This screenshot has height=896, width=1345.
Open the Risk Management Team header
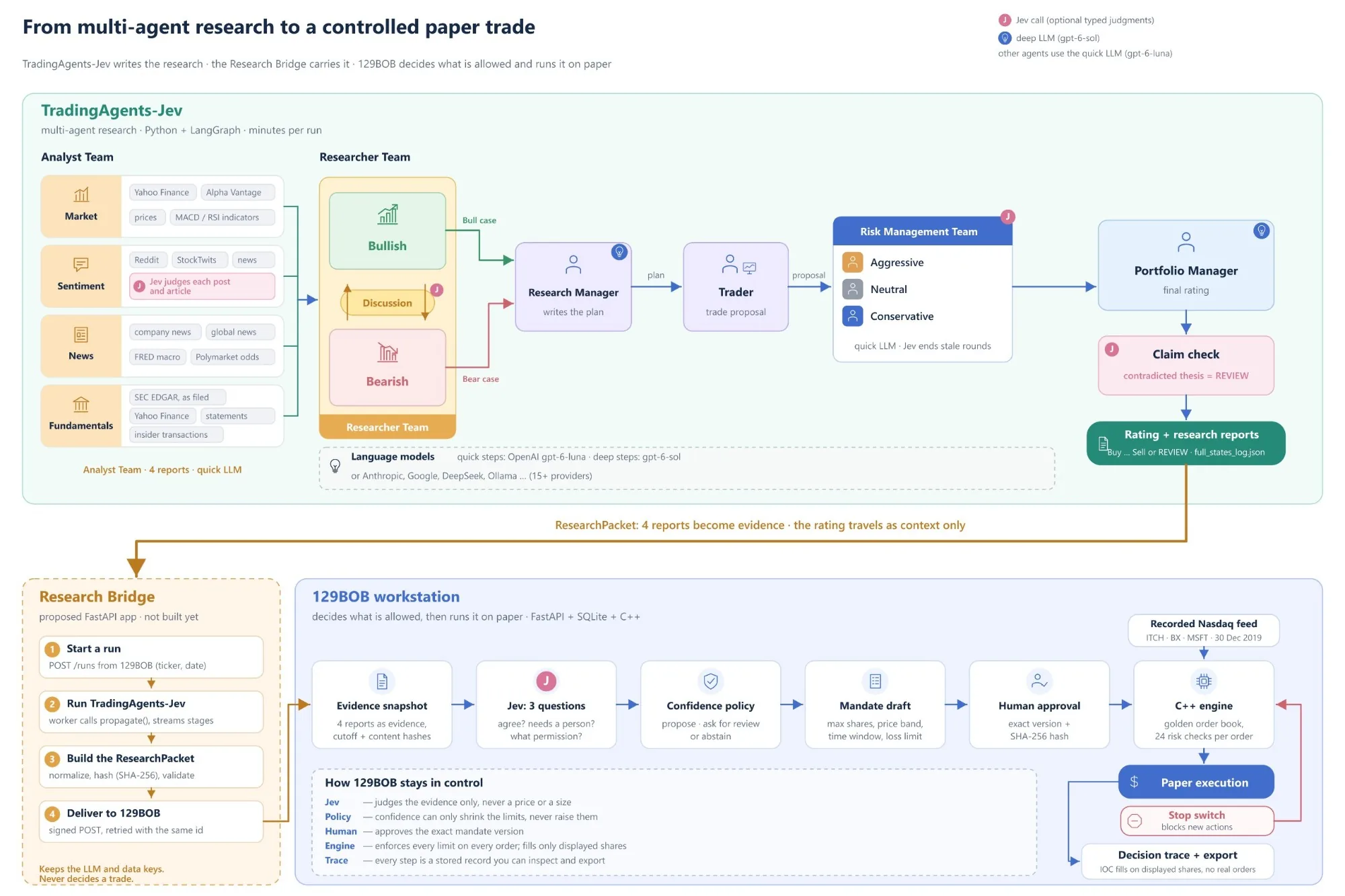point(923,231)
